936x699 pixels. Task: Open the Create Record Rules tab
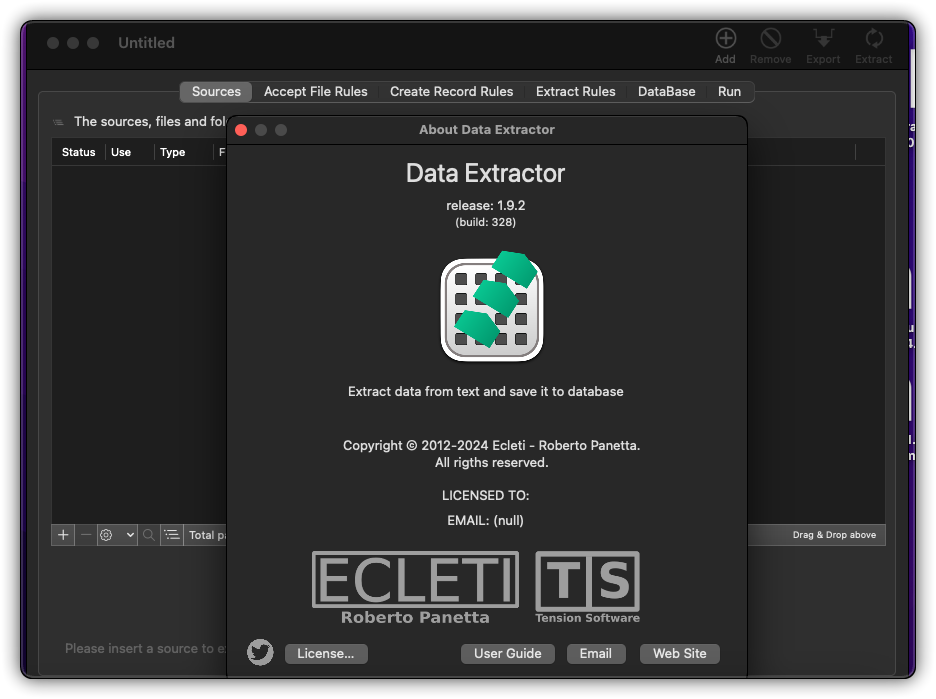coord(451,91)
